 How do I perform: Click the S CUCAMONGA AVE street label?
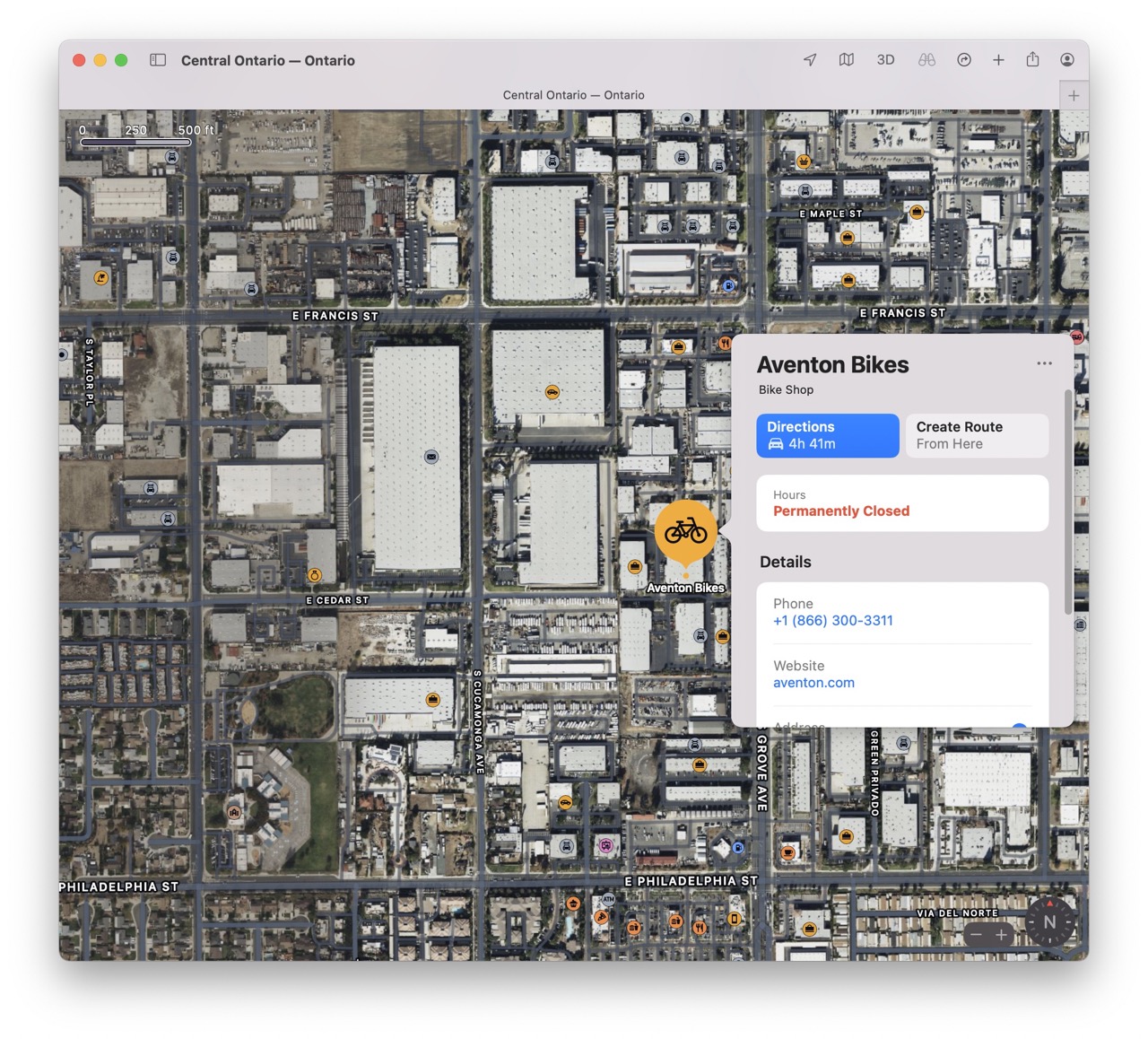479,721
